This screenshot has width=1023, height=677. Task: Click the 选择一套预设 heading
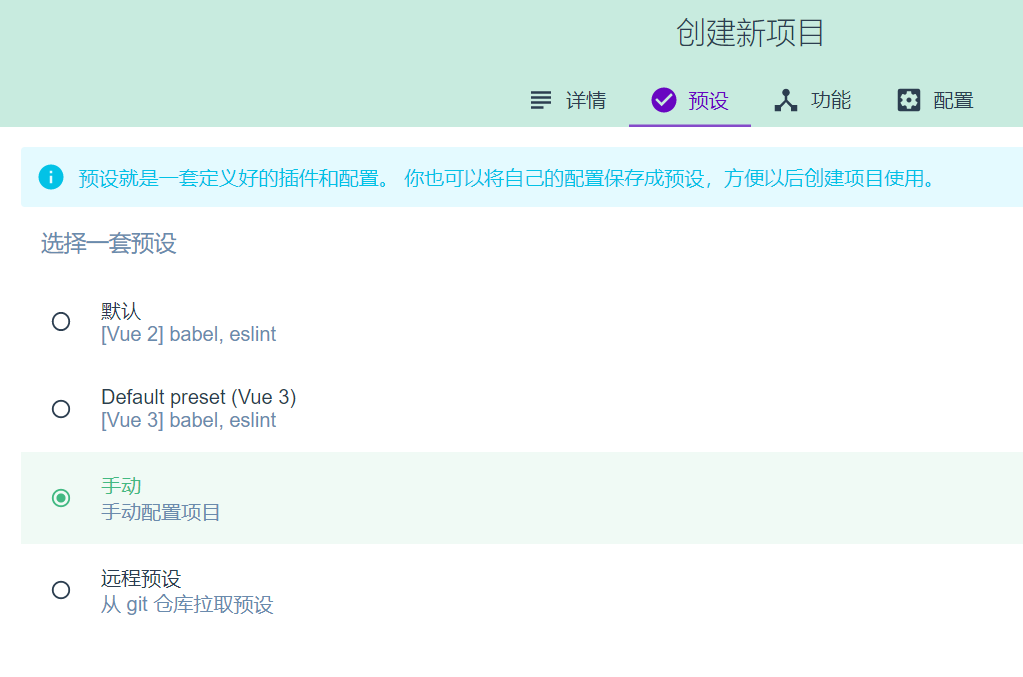tap(109, 243)
